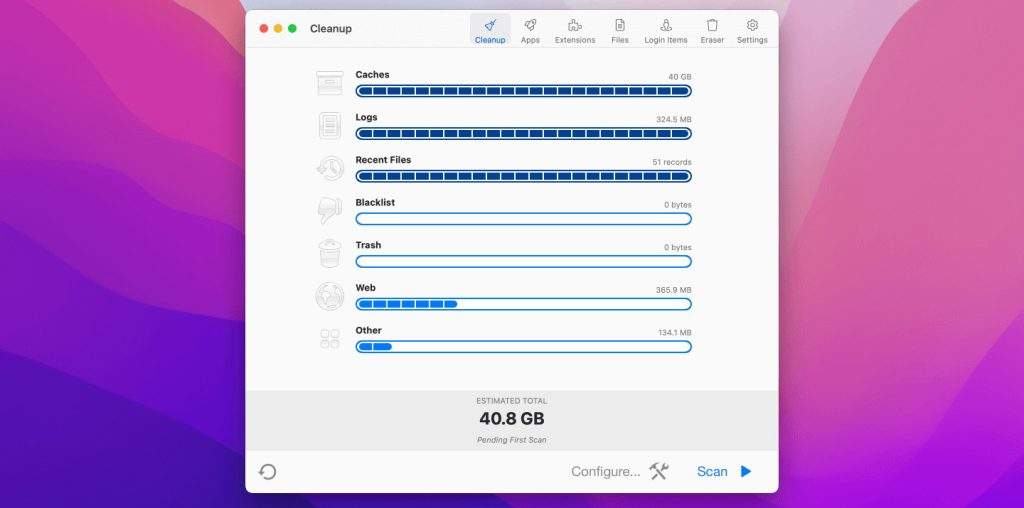Select the Logs document icon
The width and height of the screenshot is (1024, 508).
[x=330, y=125]
